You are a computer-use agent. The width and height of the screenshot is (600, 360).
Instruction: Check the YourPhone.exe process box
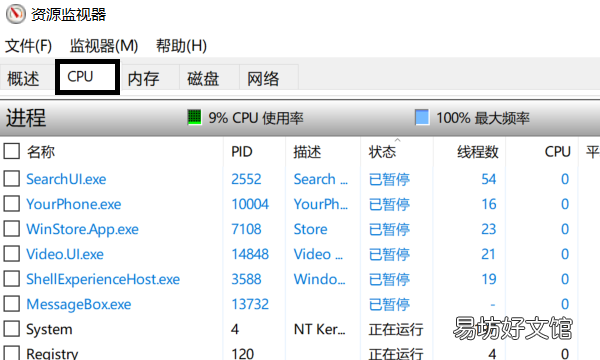pyautogui.click(x=11, y=204)
